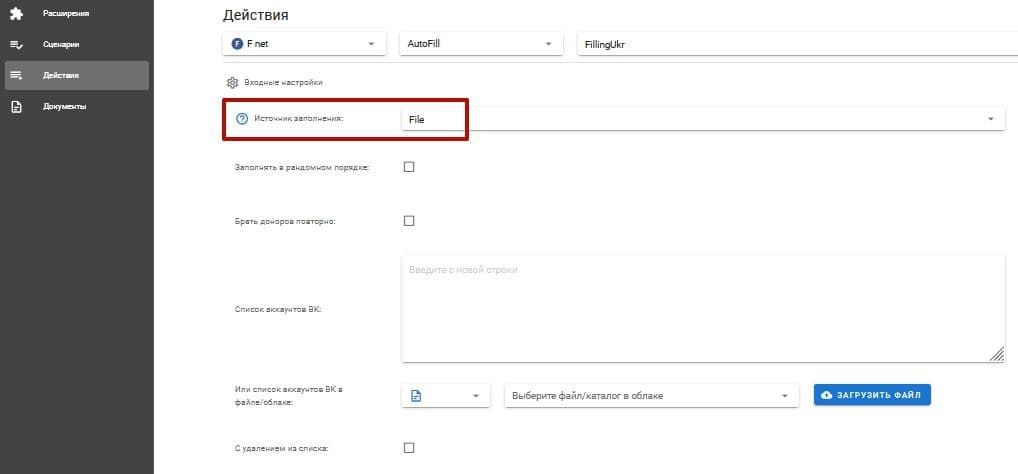The height and width of the screenshot is (474, 1018).
Task: Click the cloud upload icon on button
Action: [826, 396]
